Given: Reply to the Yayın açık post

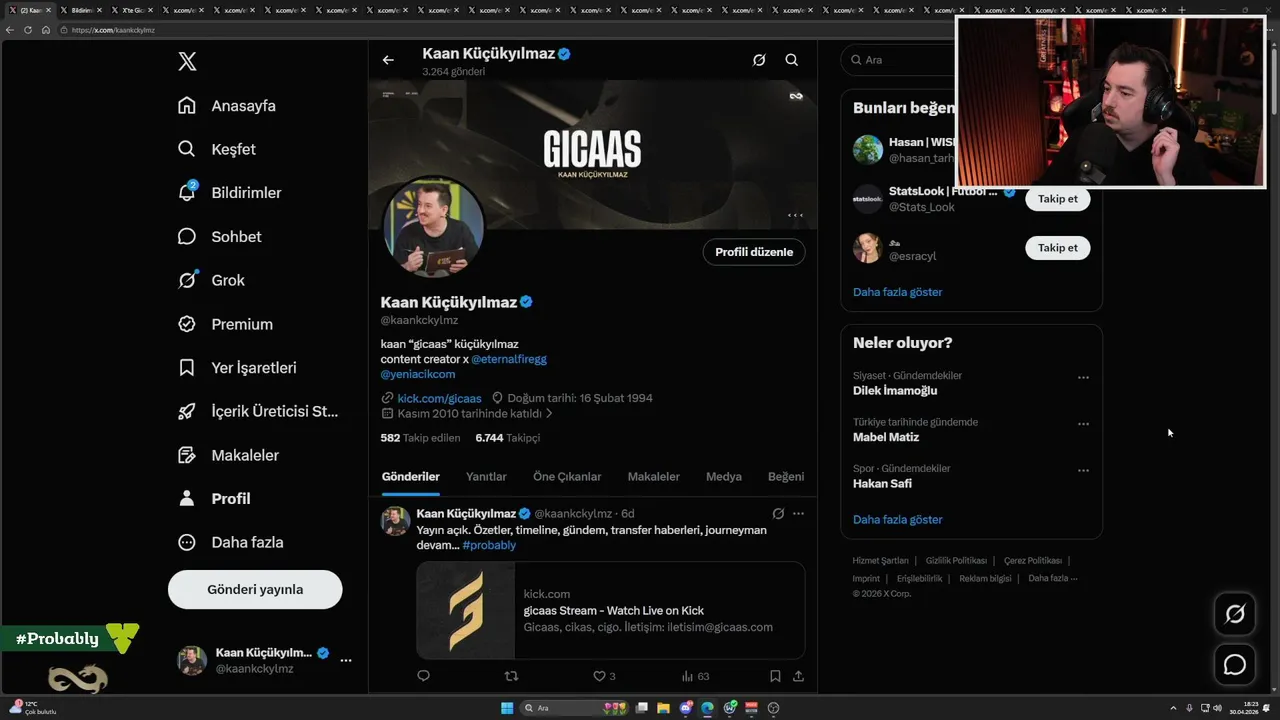Looking at the screenshot, I should [423, 676].
